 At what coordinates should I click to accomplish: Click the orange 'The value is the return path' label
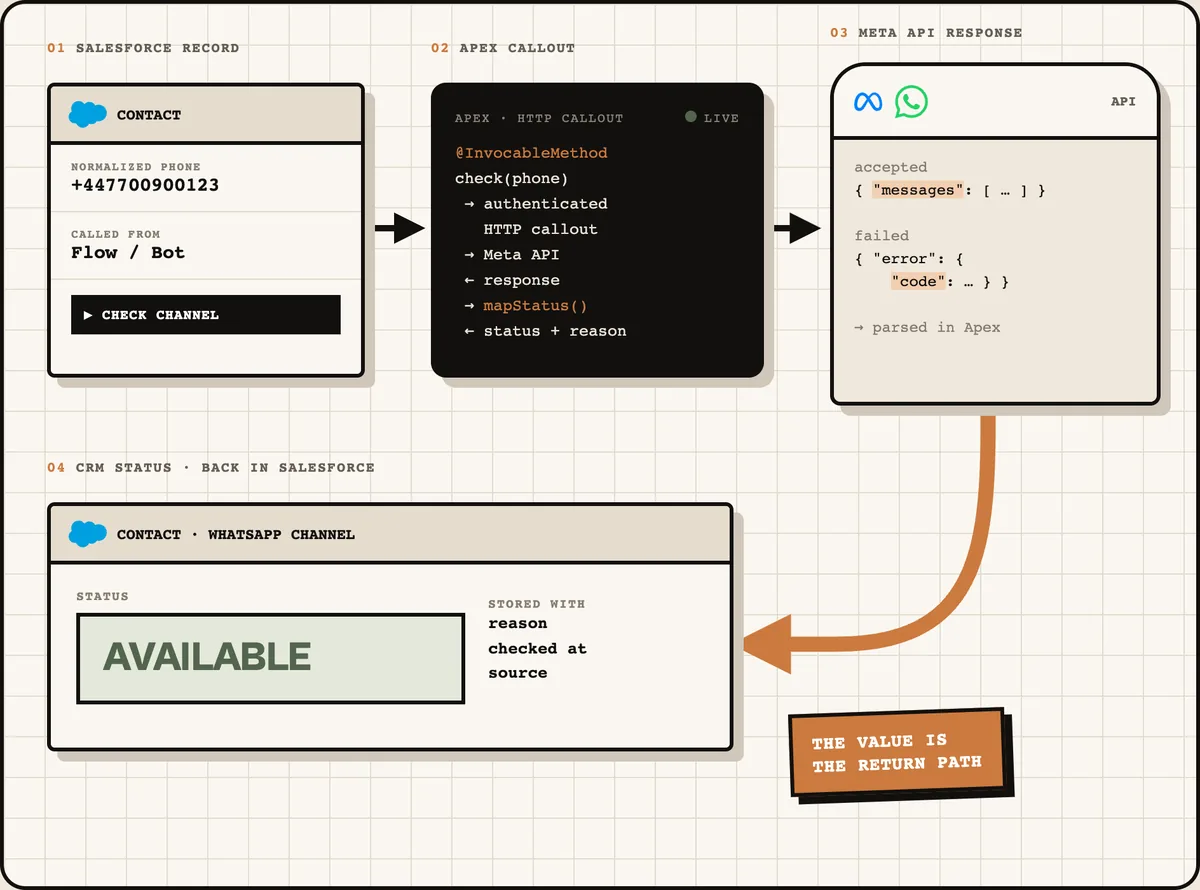[x=897, y=753]
